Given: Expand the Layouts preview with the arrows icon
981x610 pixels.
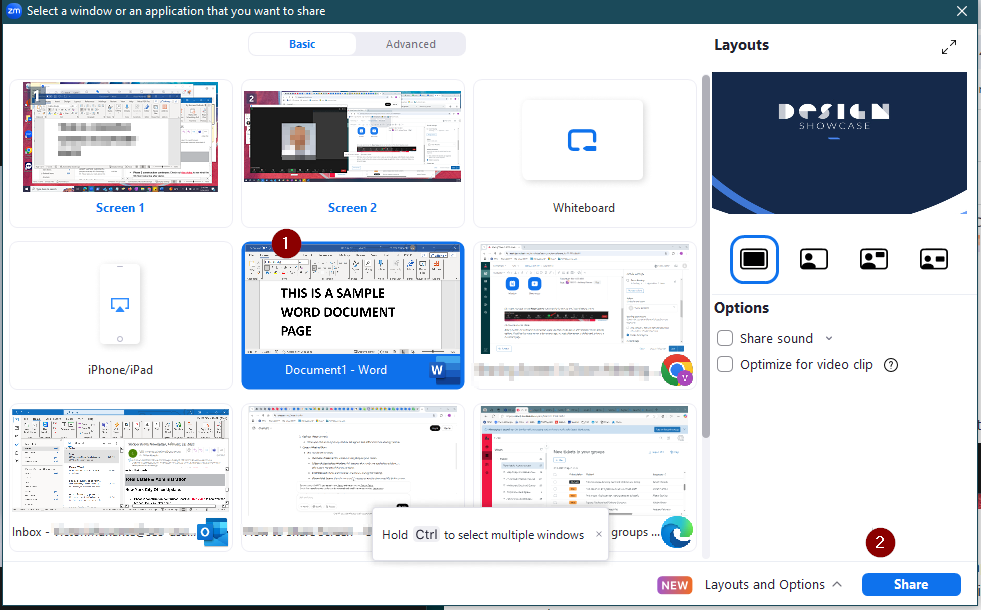Looking at the screenshot, I should 949,47.
